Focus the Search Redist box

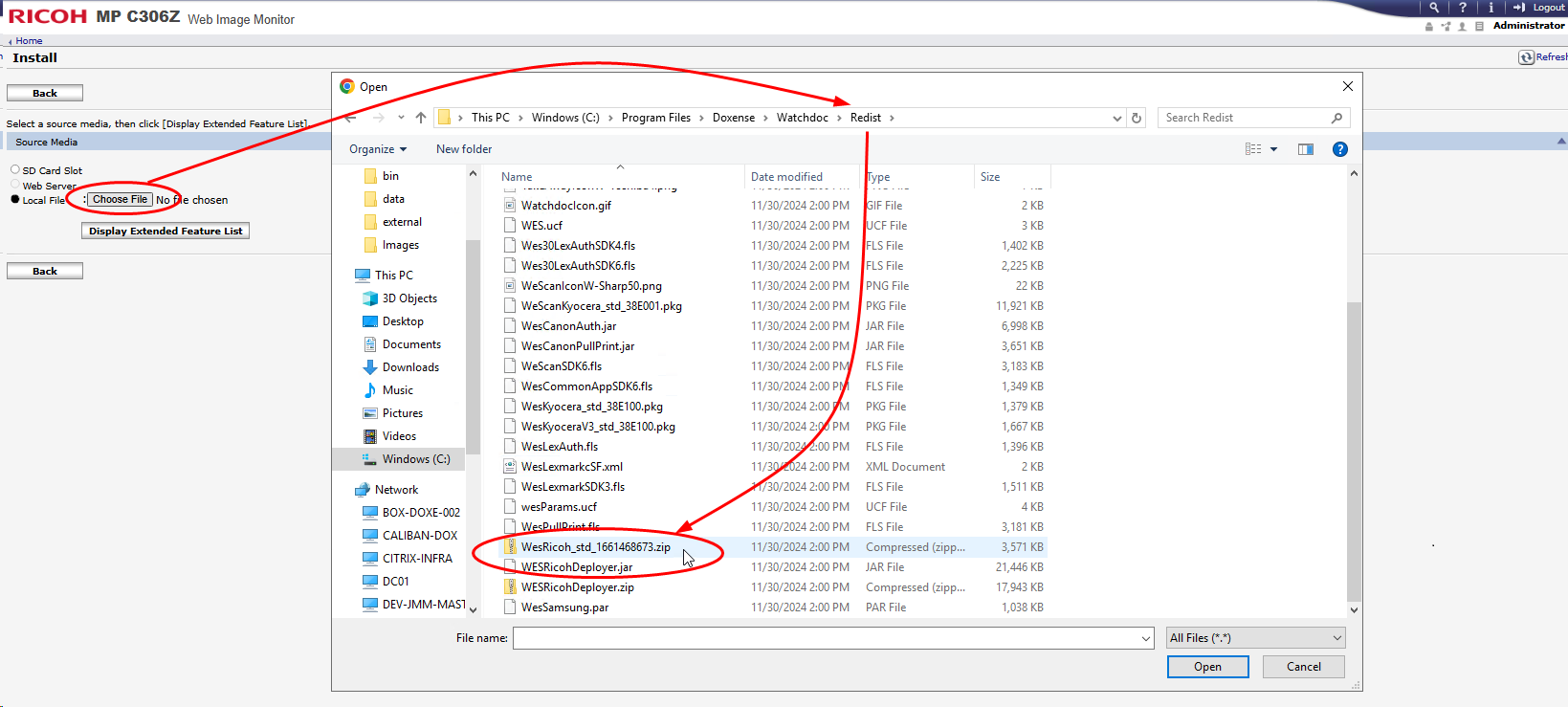1244,118
